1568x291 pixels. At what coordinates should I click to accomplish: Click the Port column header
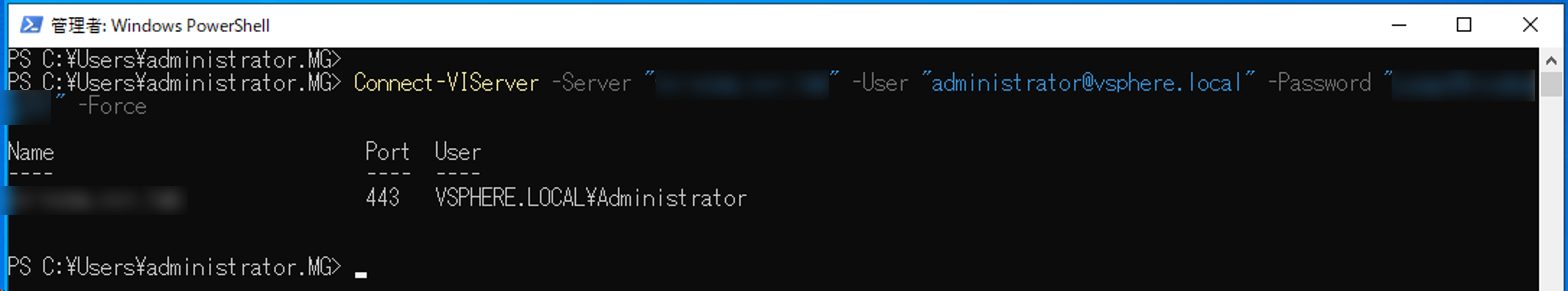coord(387,152)
